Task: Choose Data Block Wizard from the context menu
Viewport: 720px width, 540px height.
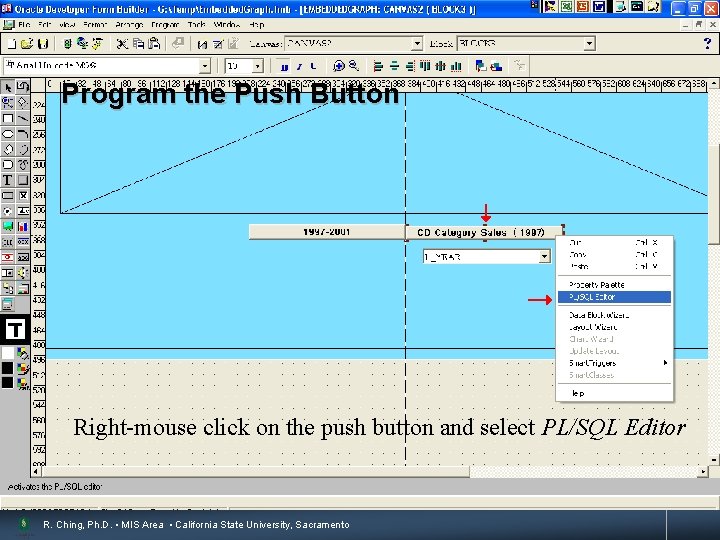Action: pos(614,315)
